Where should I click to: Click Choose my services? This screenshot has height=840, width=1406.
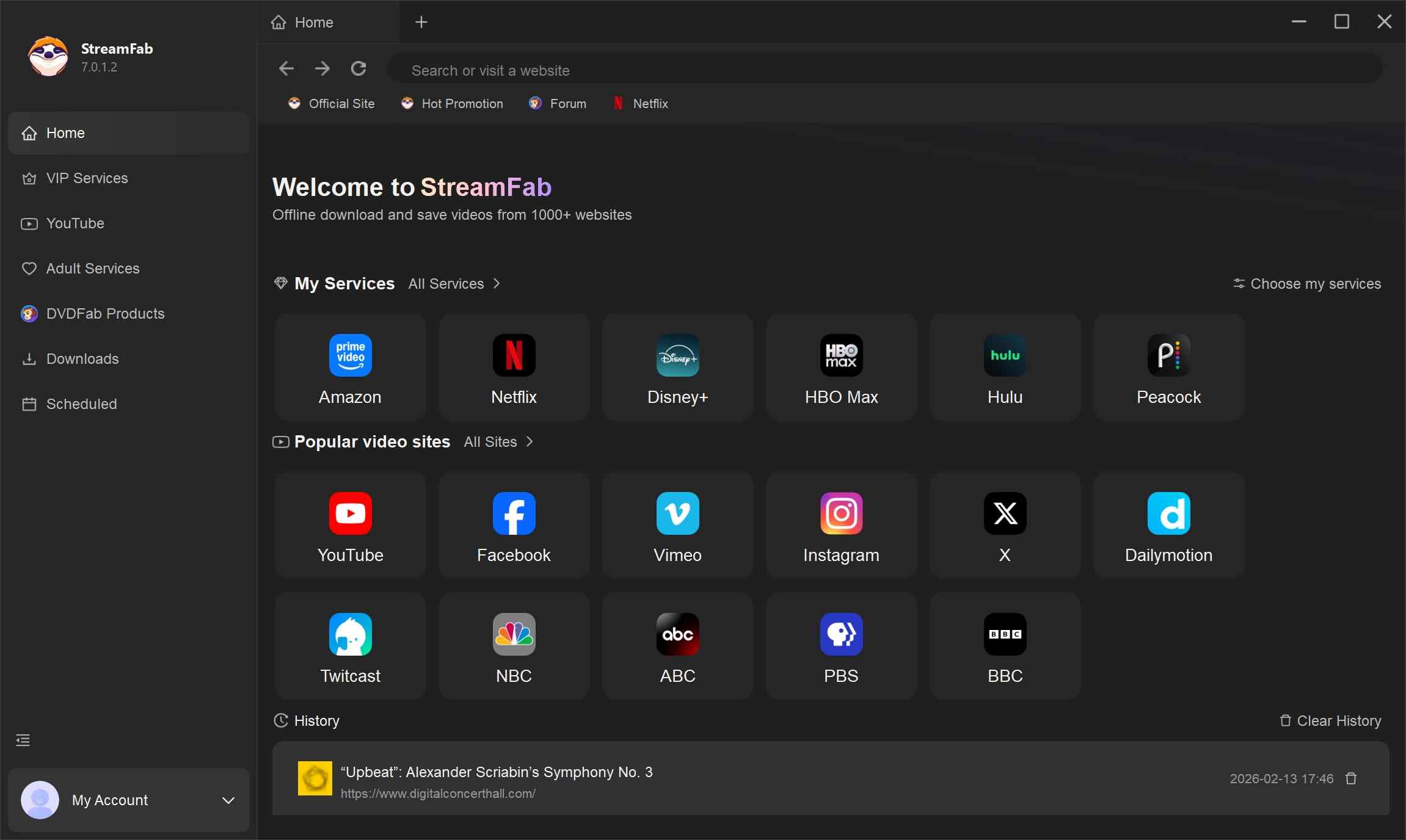click(x=1307, y=284)
